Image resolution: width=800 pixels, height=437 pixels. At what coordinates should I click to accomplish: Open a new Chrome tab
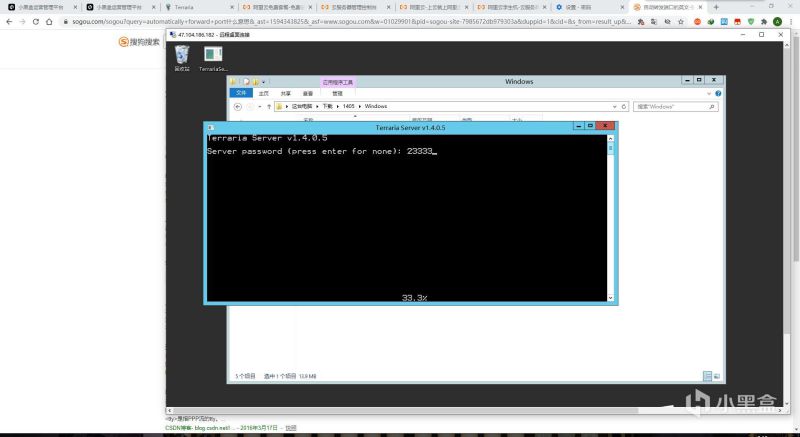pos(716,7)
